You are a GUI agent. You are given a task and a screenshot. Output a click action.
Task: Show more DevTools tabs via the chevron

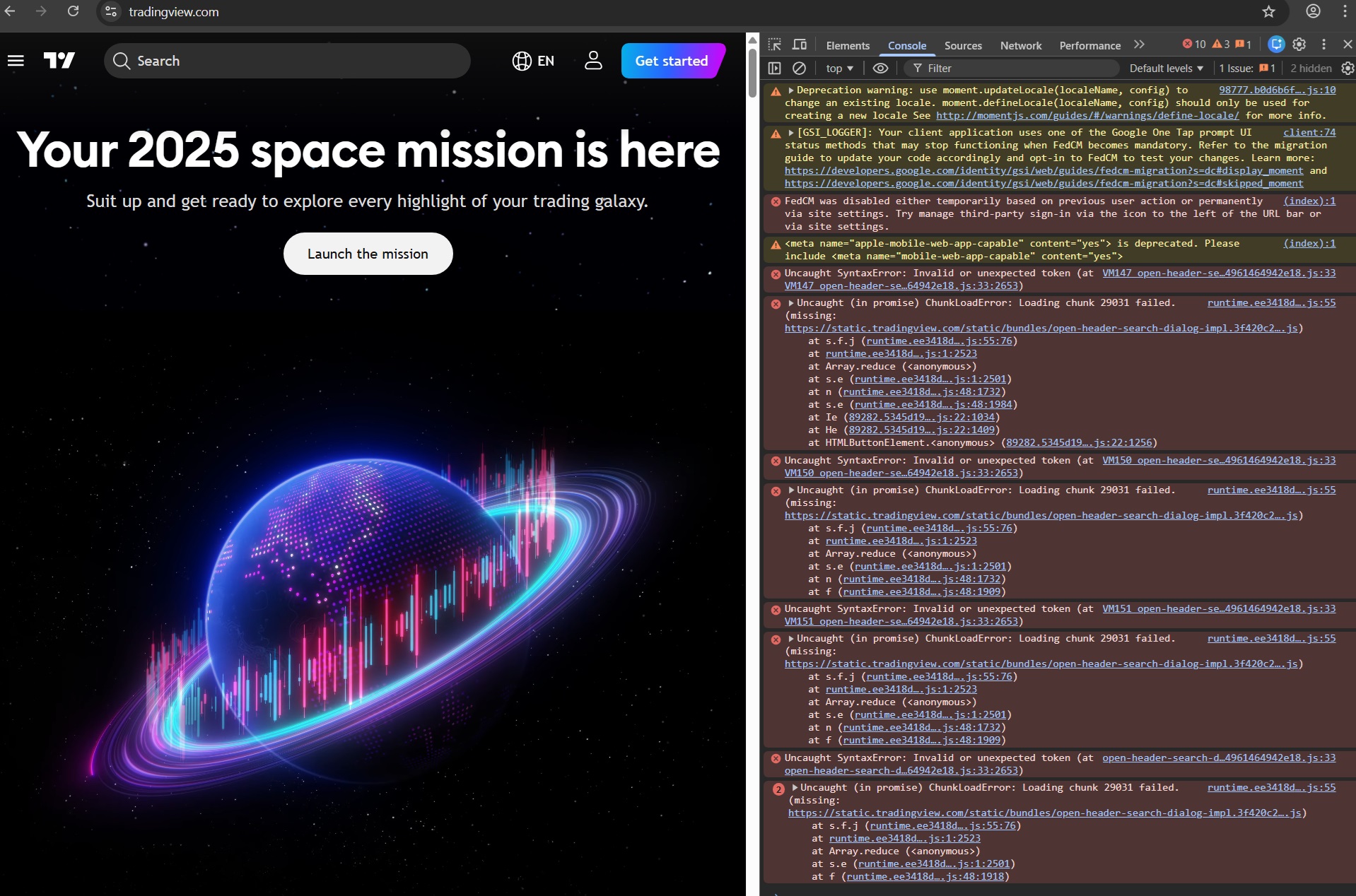pos(1139,45)
